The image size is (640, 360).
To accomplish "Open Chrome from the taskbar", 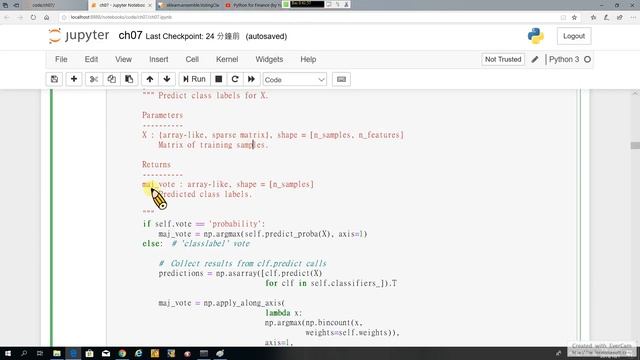I will pos(122,353).
